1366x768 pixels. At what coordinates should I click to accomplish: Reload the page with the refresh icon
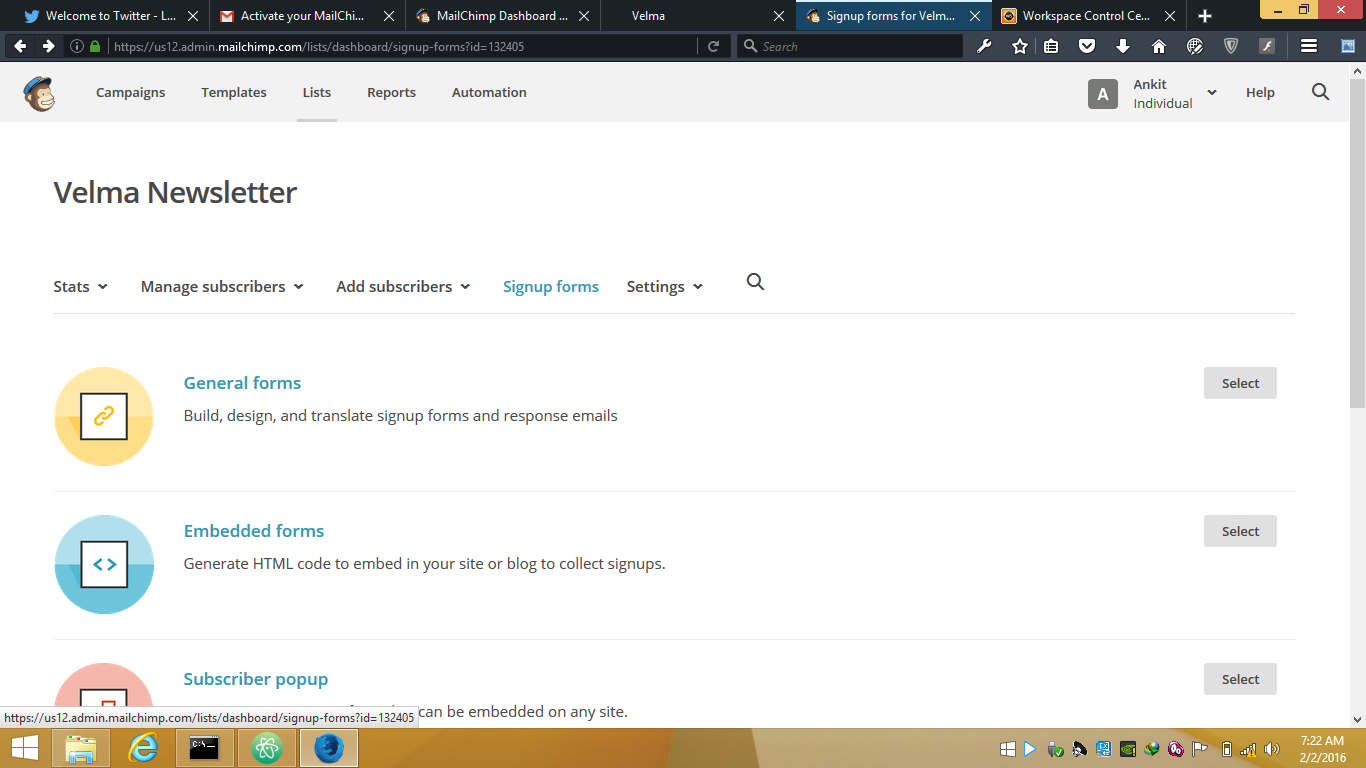click(713, 46)
